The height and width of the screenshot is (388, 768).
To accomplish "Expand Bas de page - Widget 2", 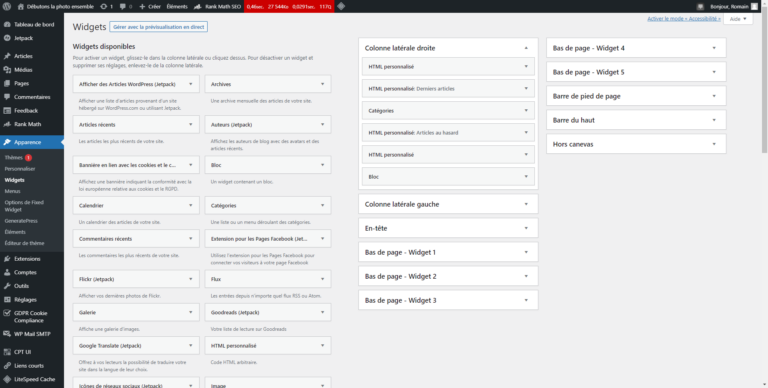I will tap(526, 276).
